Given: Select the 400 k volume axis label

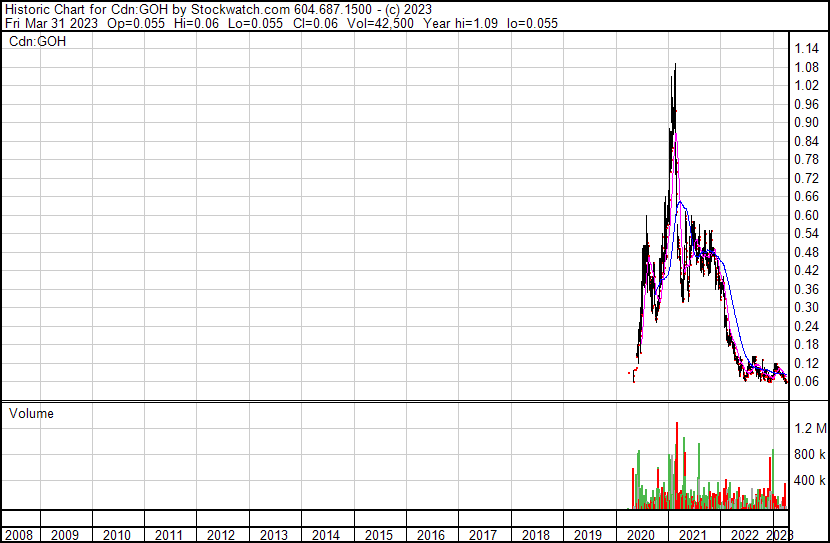Looking at the screenshot, I should click(x=810, y=481).
